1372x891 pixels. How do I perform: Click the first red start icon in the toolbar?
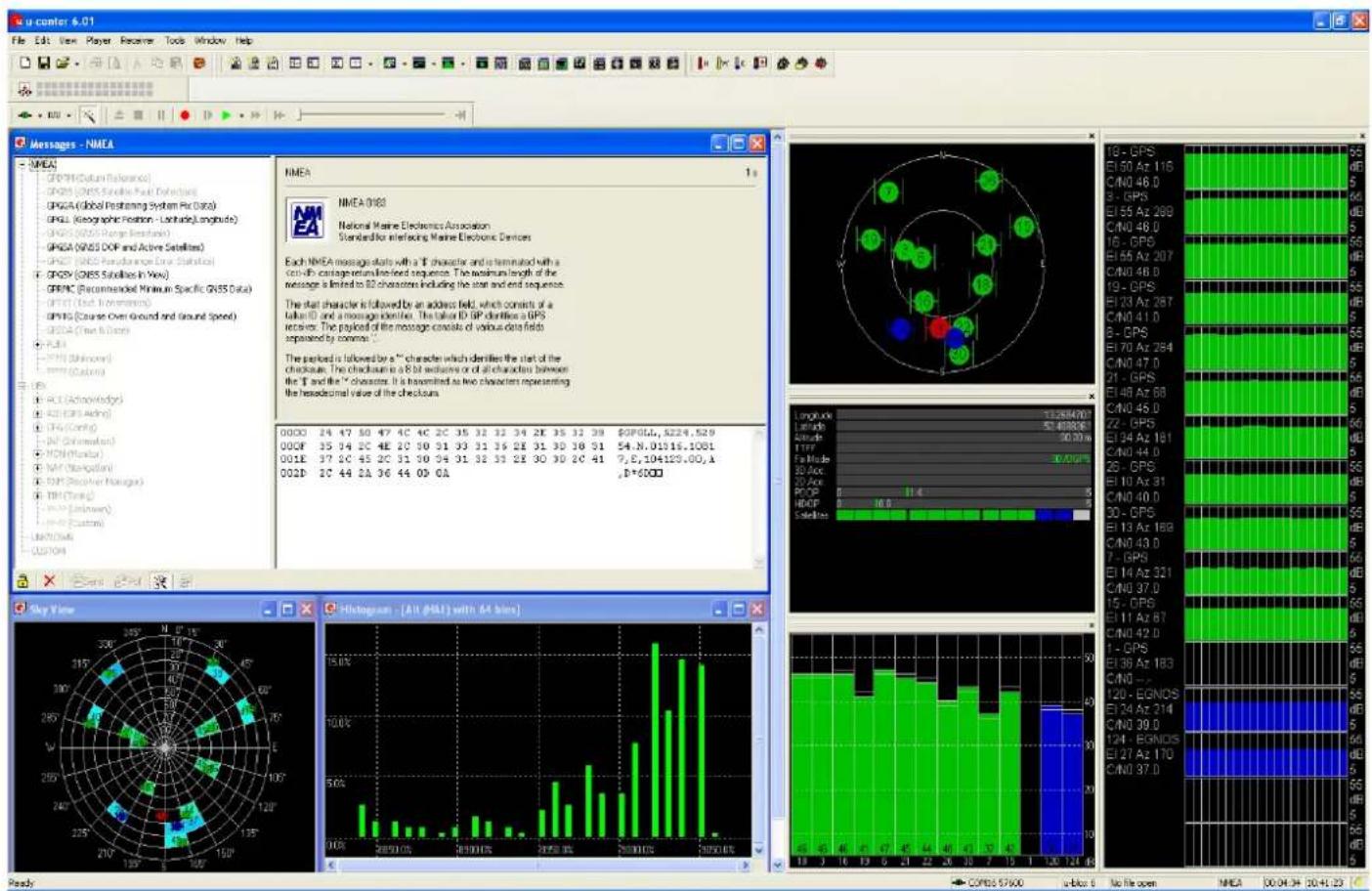(x=702, y=64)
